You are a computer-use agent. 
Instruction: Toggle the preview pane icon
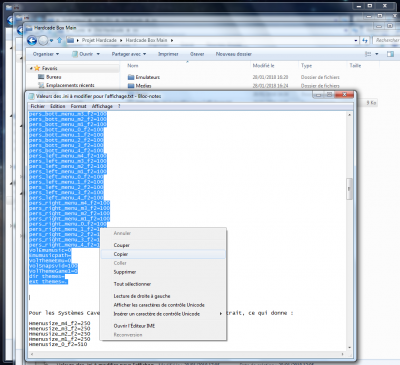pyautogui.click(x=390, y=54)
